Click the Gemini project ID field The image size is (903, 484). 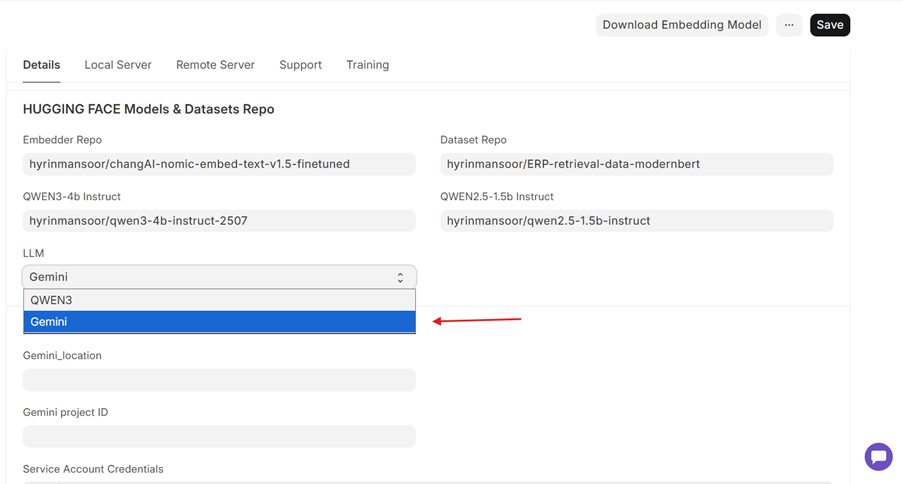pos(219,436)
